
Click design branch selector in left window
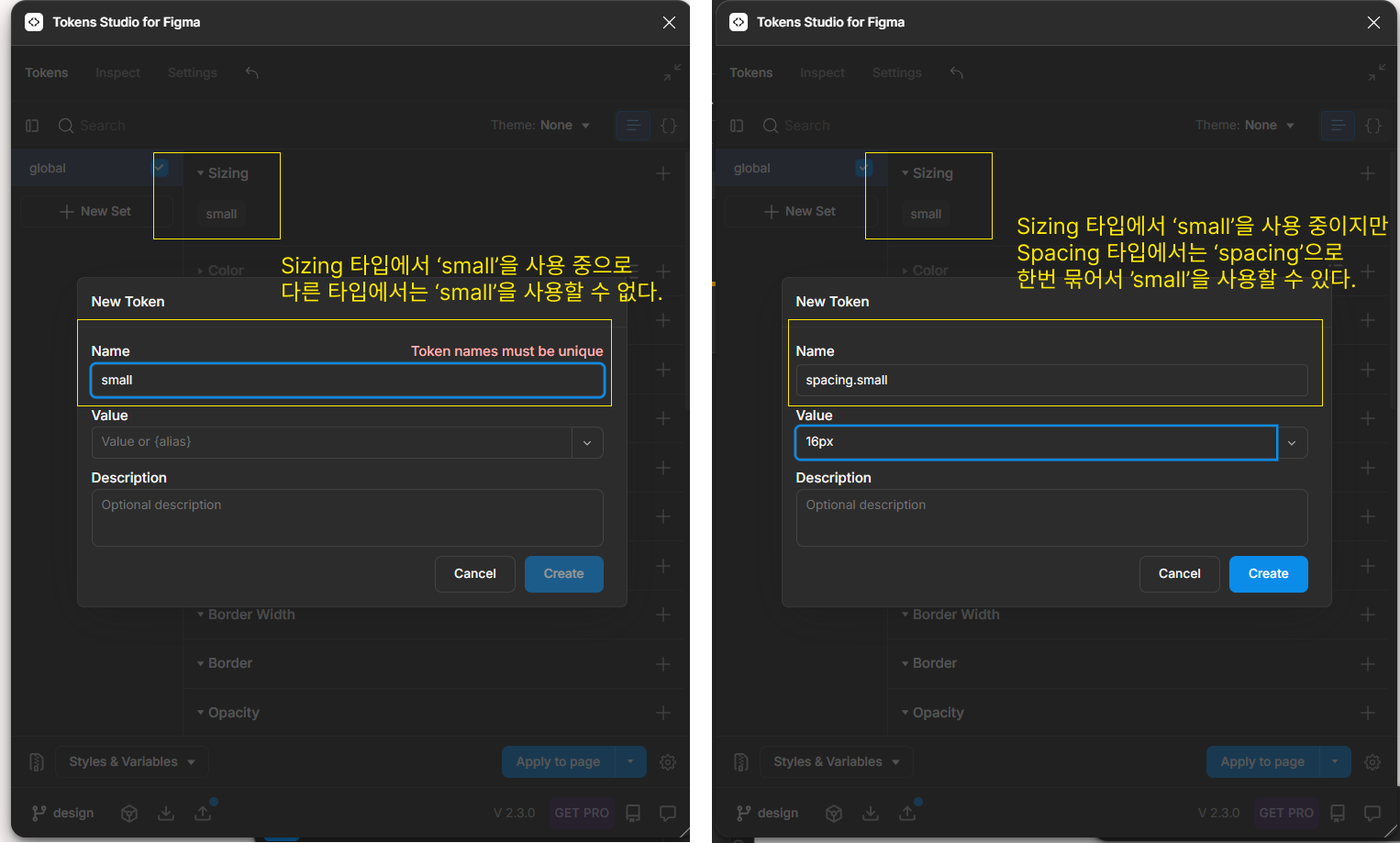point(62,814)
